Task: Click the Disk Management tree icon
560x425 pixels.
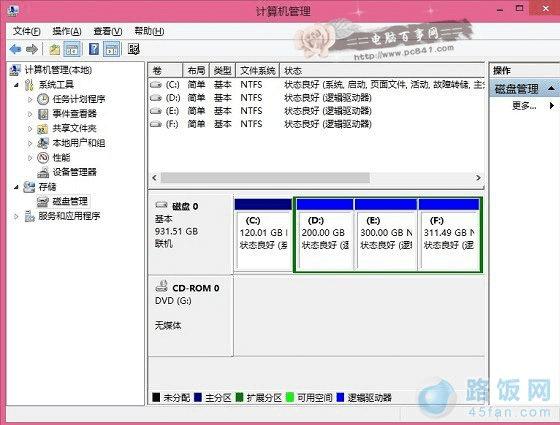Action: [x=43, y=202]
